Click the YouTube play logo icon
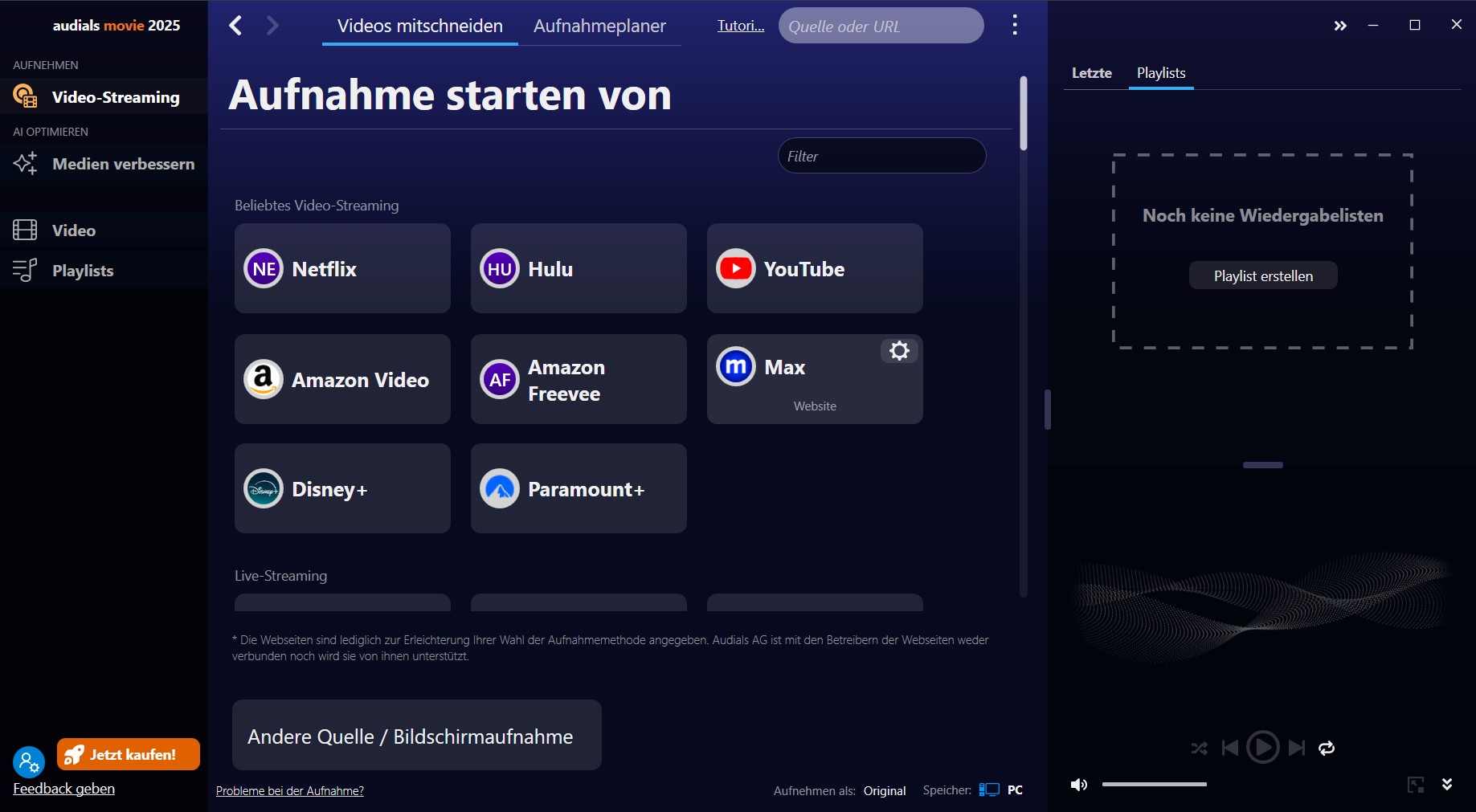Screen dimensions: 1476x812 [x=736, y=268]
